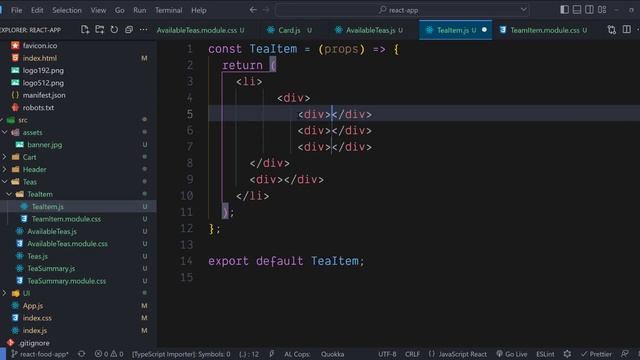
Task: Click the New File icon in Explorer
Action: click(85, 30)
